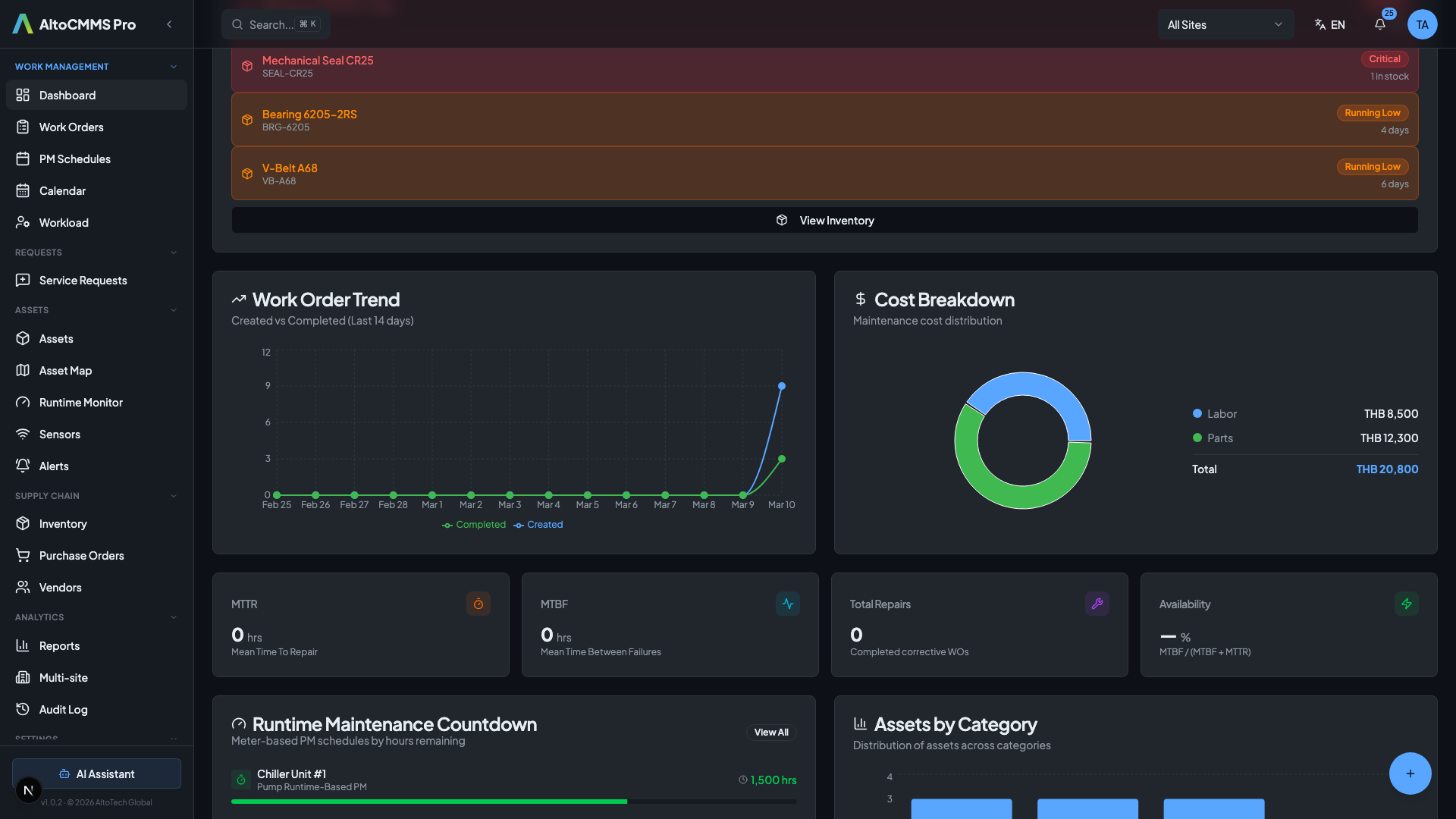1456x819 pixels.
Task: Click View All in Runtime Maintenance Countdown
Action: (770, 733)
